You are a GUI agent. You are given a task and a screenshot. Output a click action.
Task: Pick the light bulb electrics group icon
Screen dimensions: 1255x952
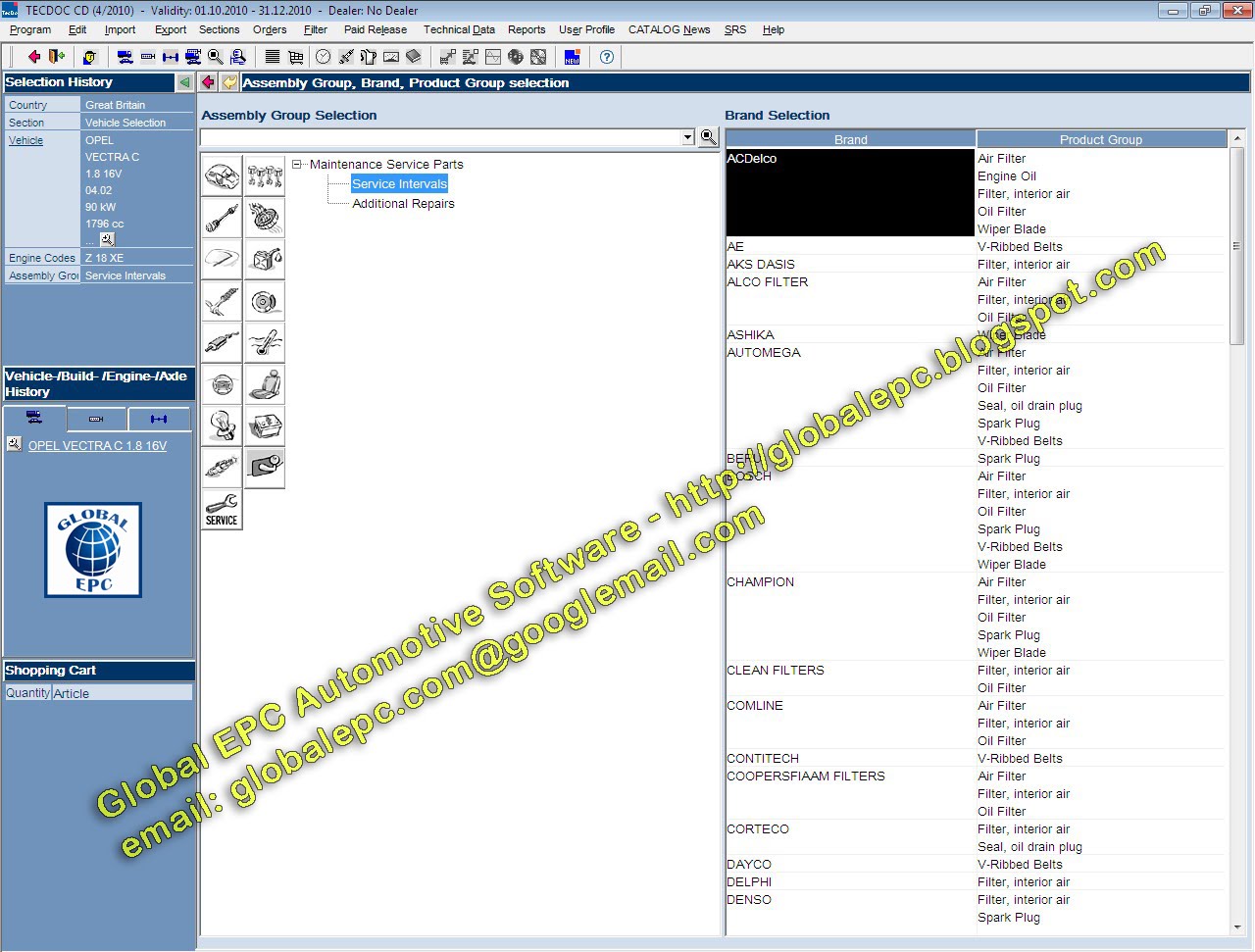pyautogui.click(x=222, y=426)
